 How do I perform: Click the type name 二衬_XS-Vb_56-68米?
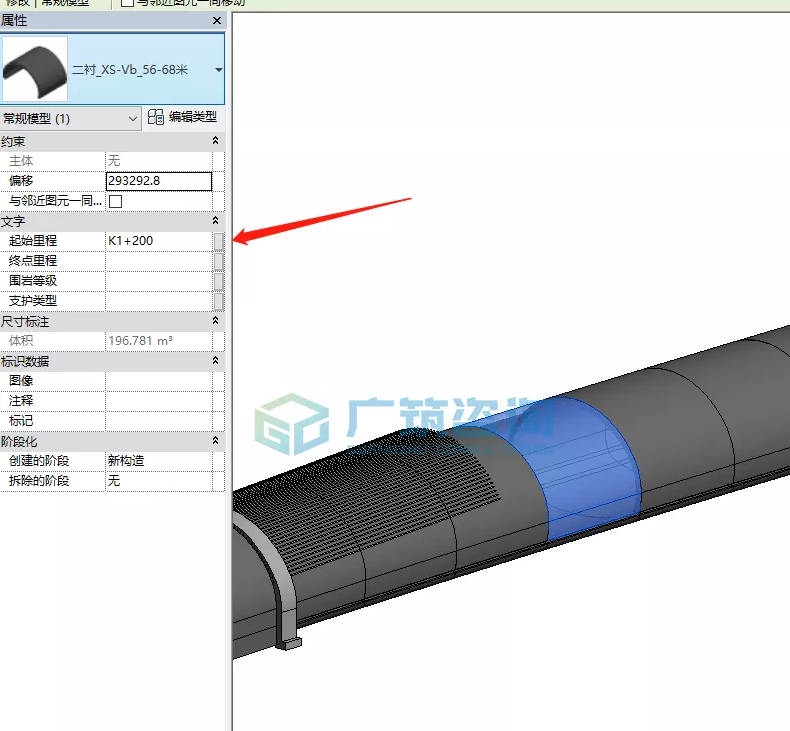tap(130, 70)
